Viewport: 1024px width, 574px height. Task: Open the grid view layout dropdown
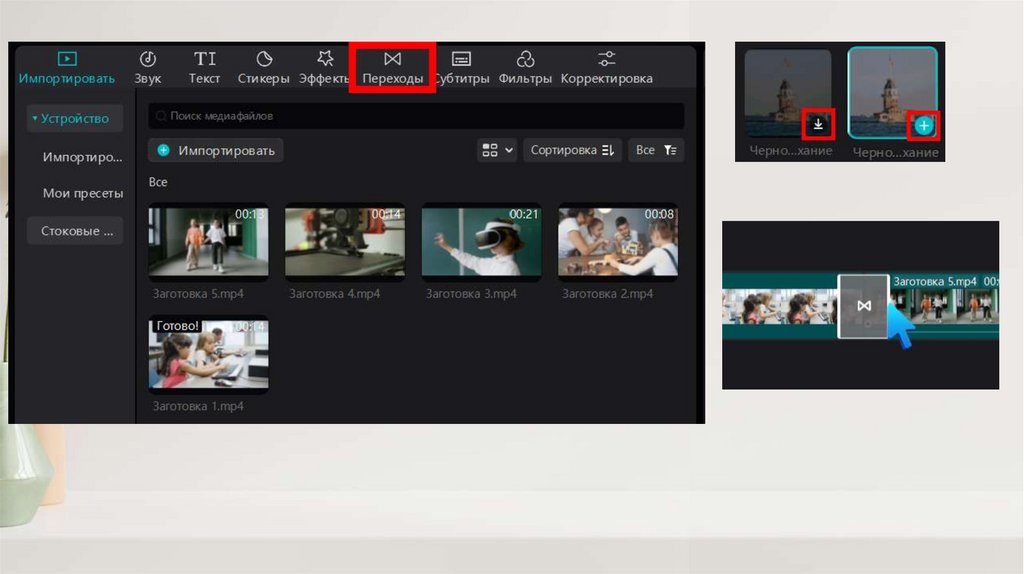tap(497, 150)
